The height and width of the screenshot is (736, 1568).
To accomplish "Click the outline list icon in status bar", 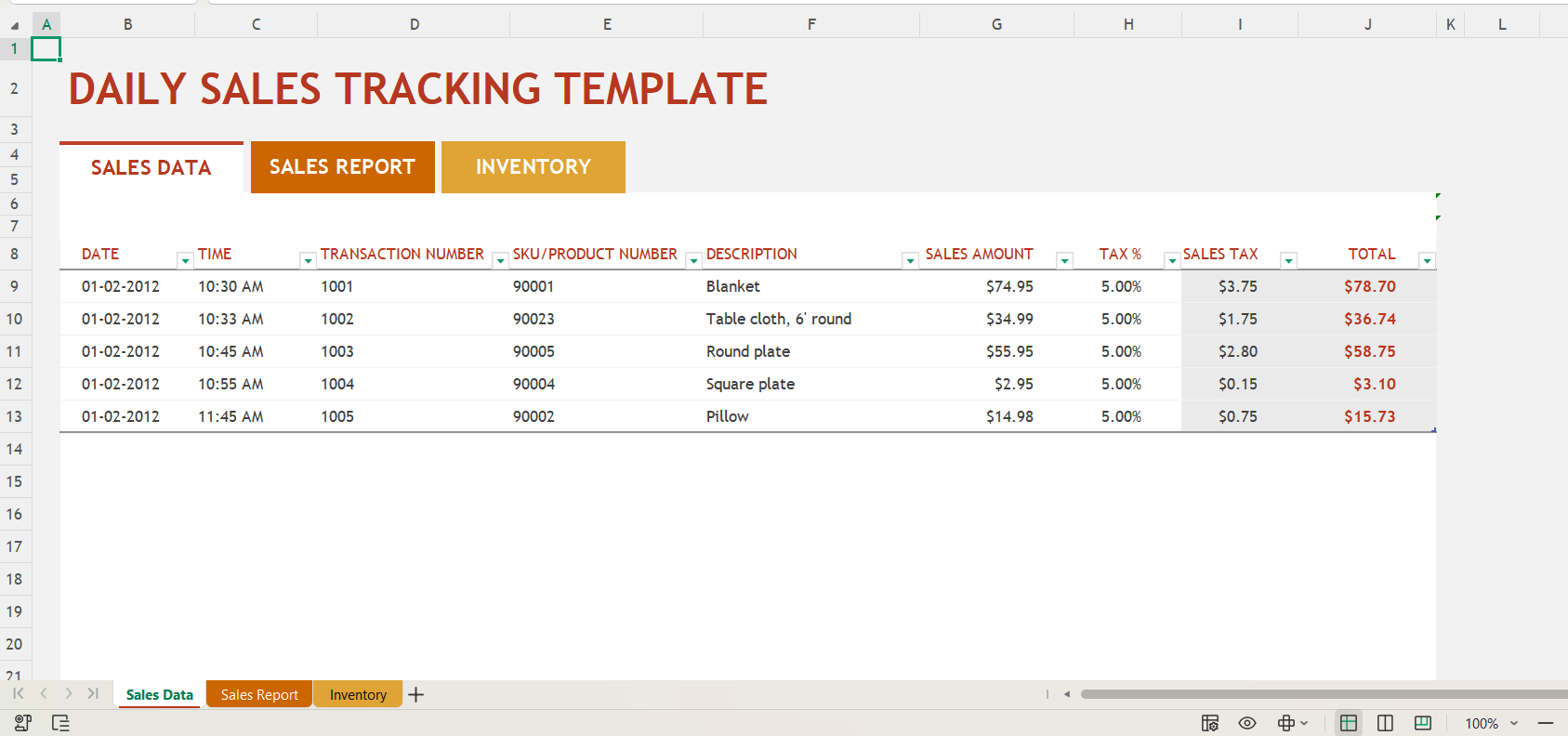I will click(60, 723).
